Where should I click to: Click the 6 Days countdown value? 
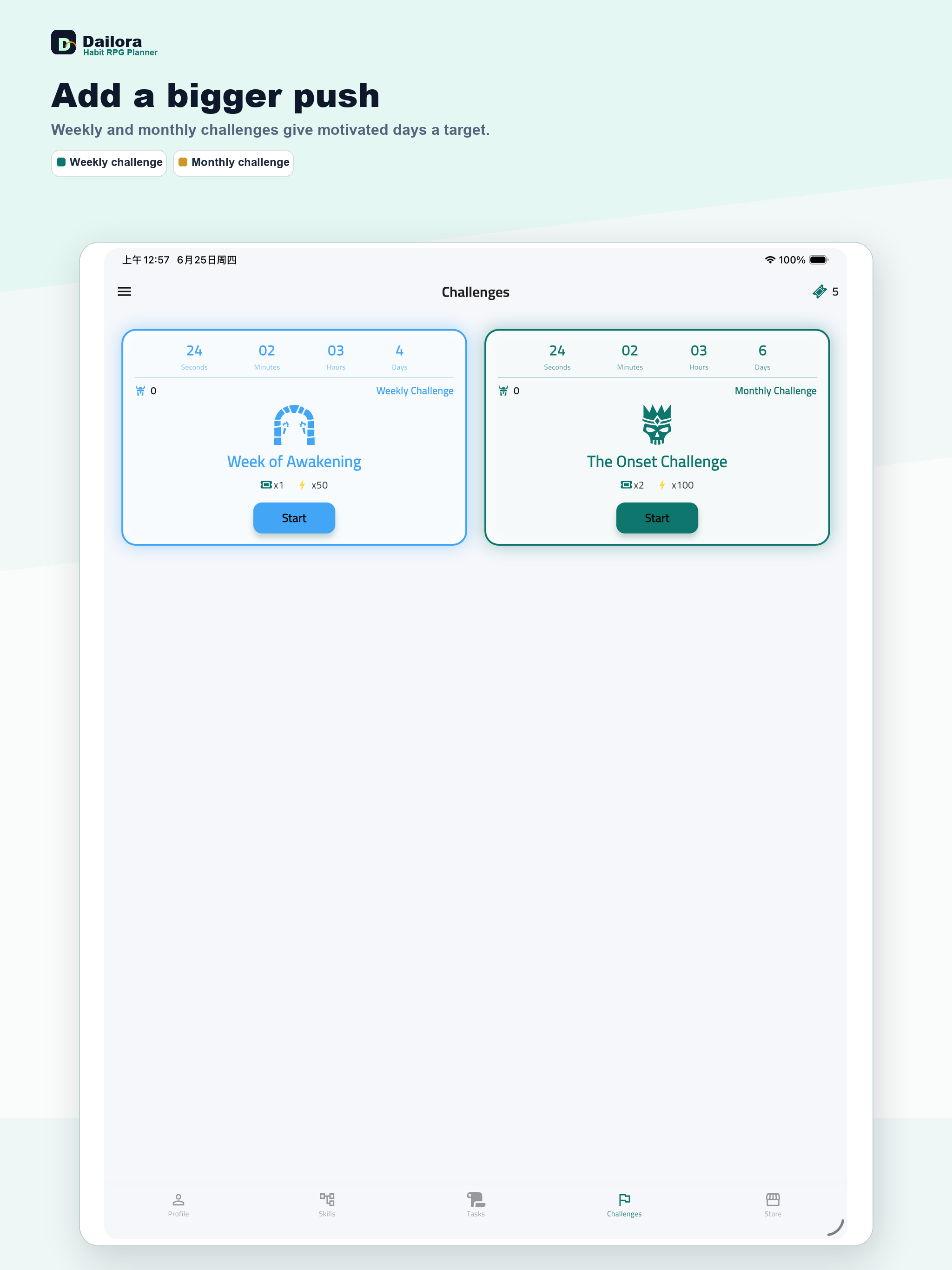[762, 350]
